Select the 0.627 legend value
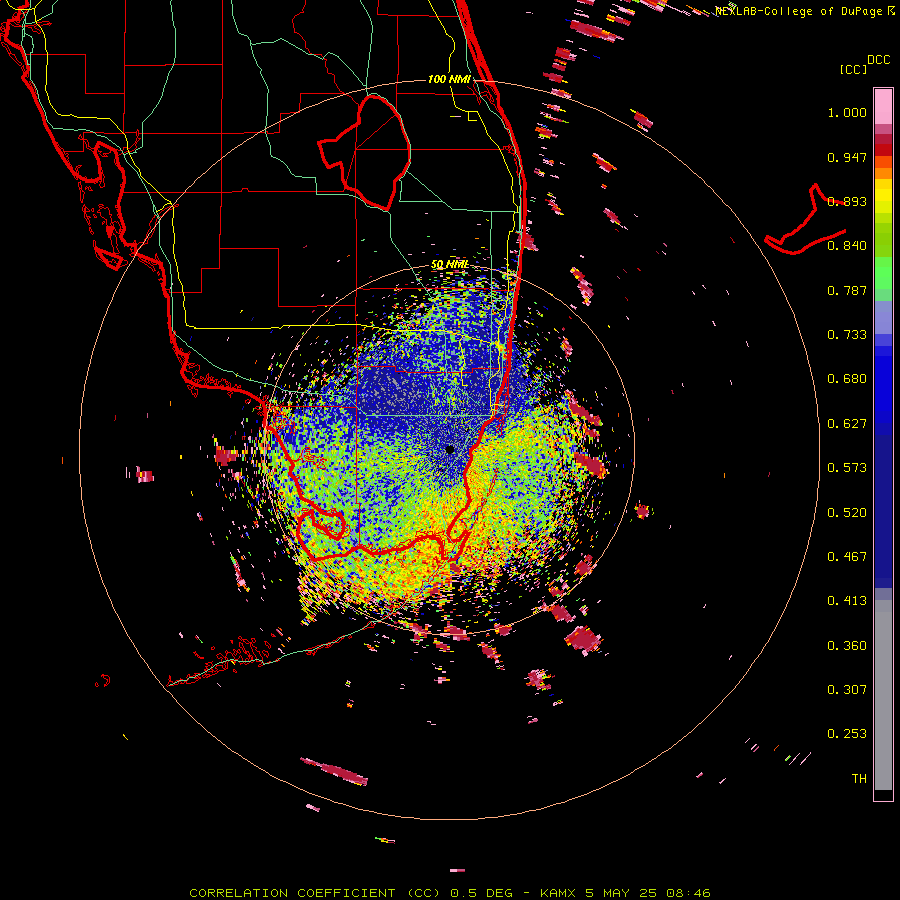The width and height of the screenshot is (900, 900). [847, 424]
